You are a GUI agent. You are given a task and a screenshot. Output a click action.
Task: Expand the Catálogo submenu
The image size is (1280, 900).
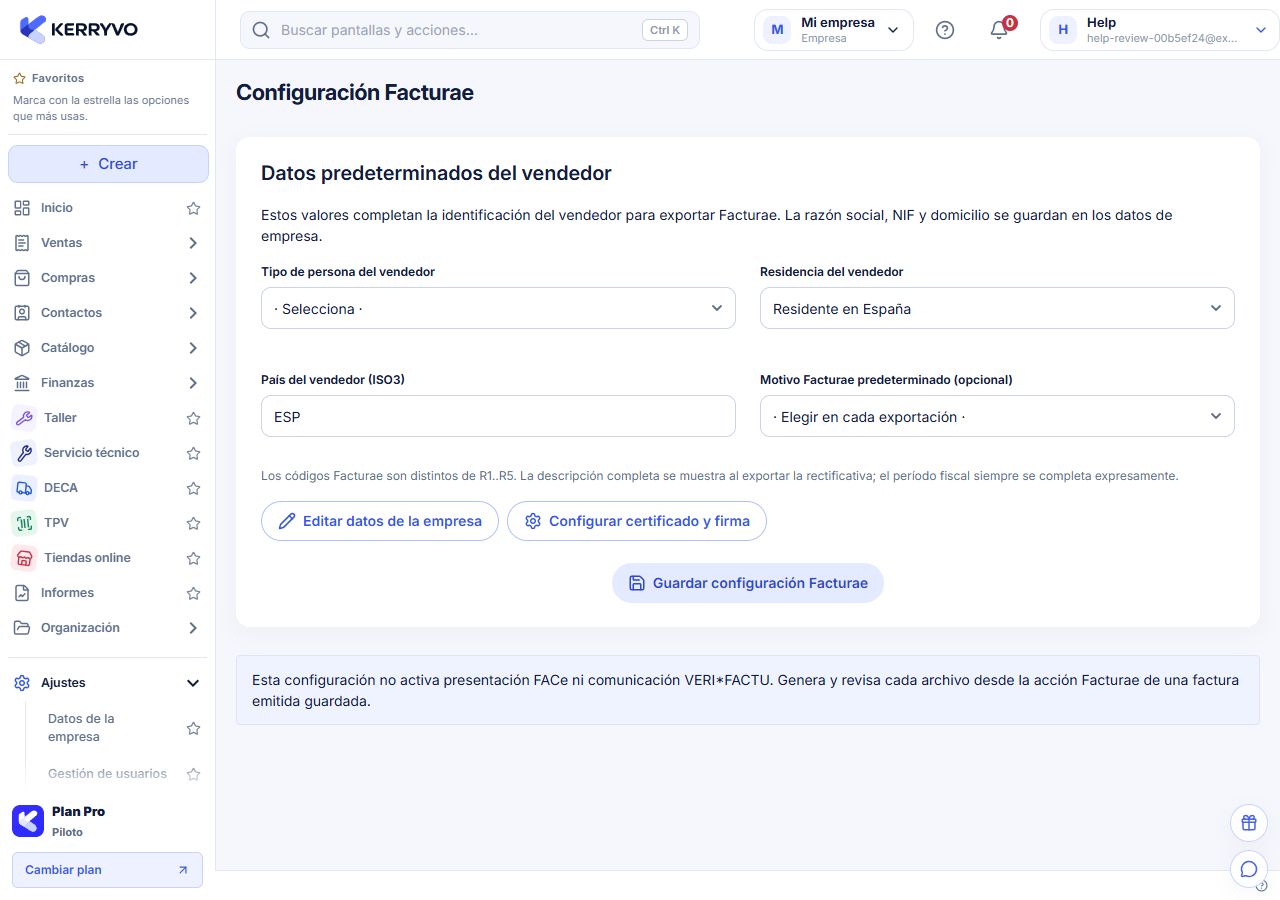(193, 348)
